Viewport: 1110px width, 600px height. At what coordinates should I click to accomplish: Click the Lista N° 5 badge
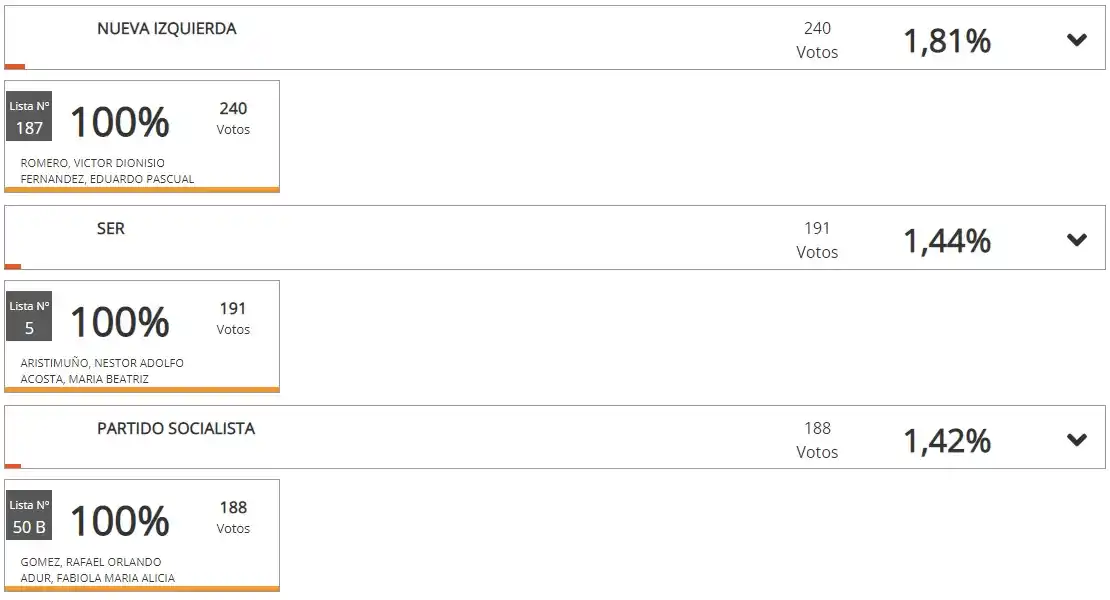29,317
